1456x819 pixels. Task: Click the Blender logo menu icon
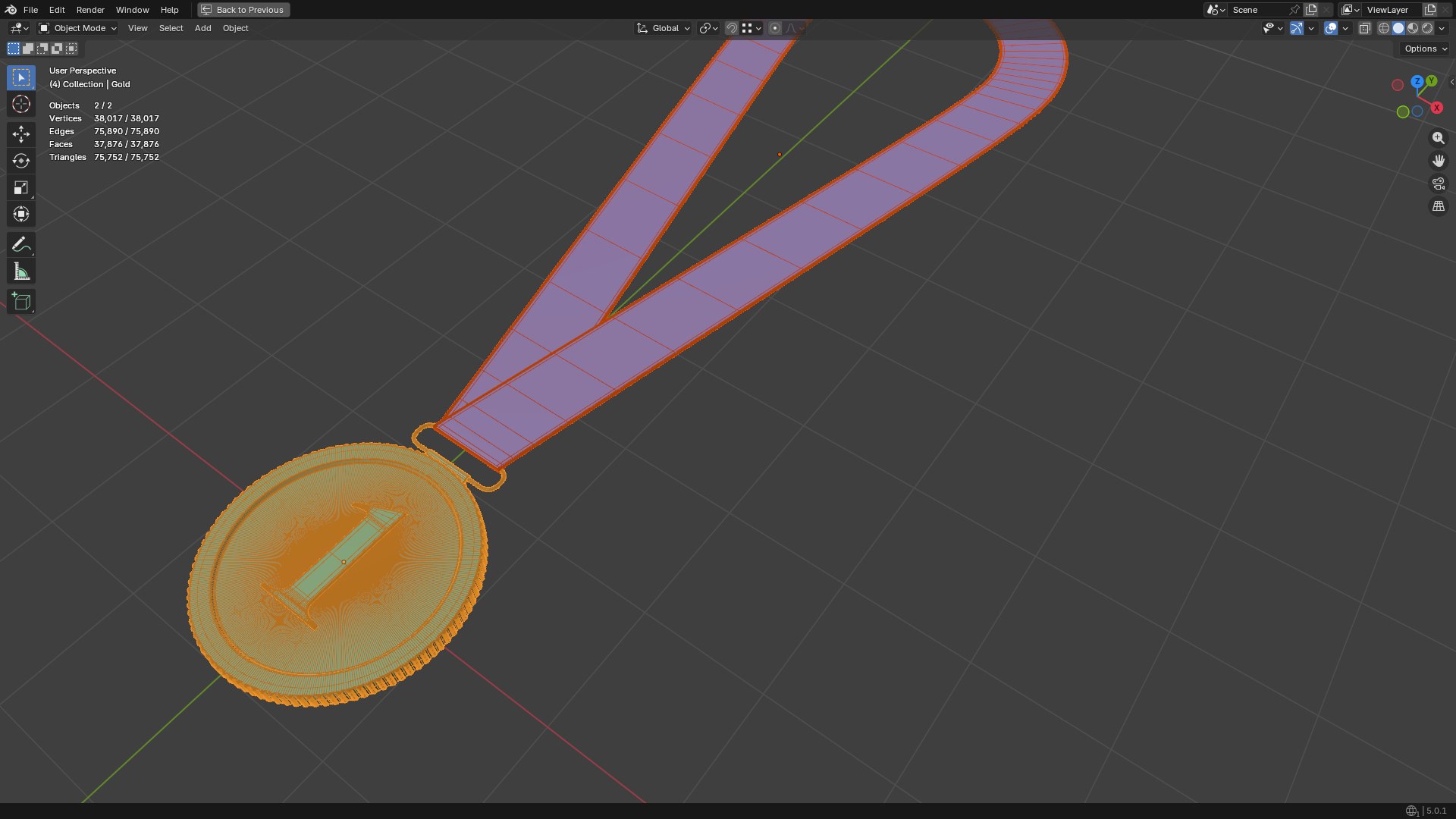[11, 10]
